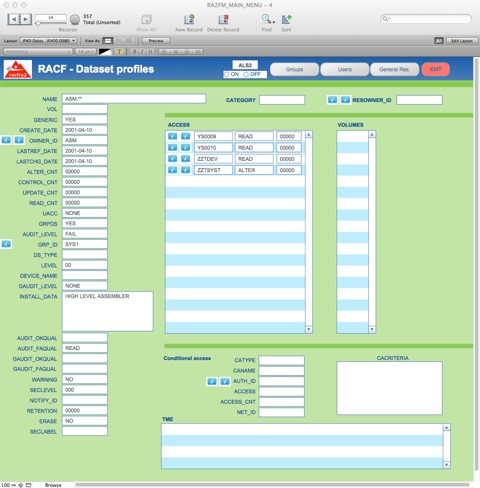The height and width of the screenshot is (488, 480).
Task: Click CREATE_DATE value 2001-04-10
Action: (85, 130)
